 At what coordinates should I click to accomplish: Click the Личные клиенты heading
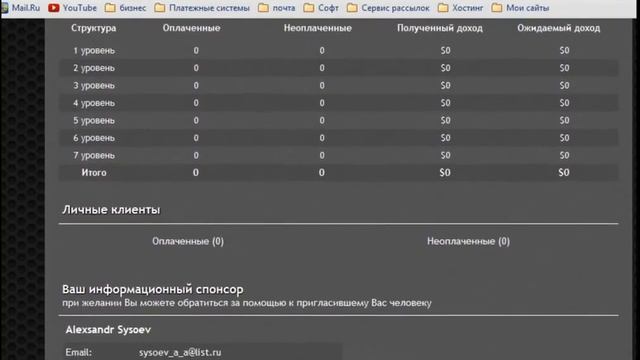click(x=111, y=210)
